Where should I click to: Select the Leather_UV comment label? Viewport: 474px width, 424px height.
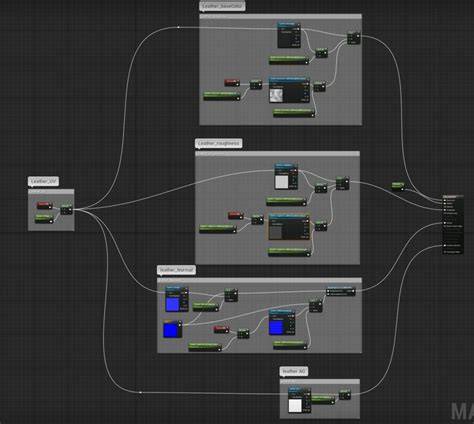(44, 181)
